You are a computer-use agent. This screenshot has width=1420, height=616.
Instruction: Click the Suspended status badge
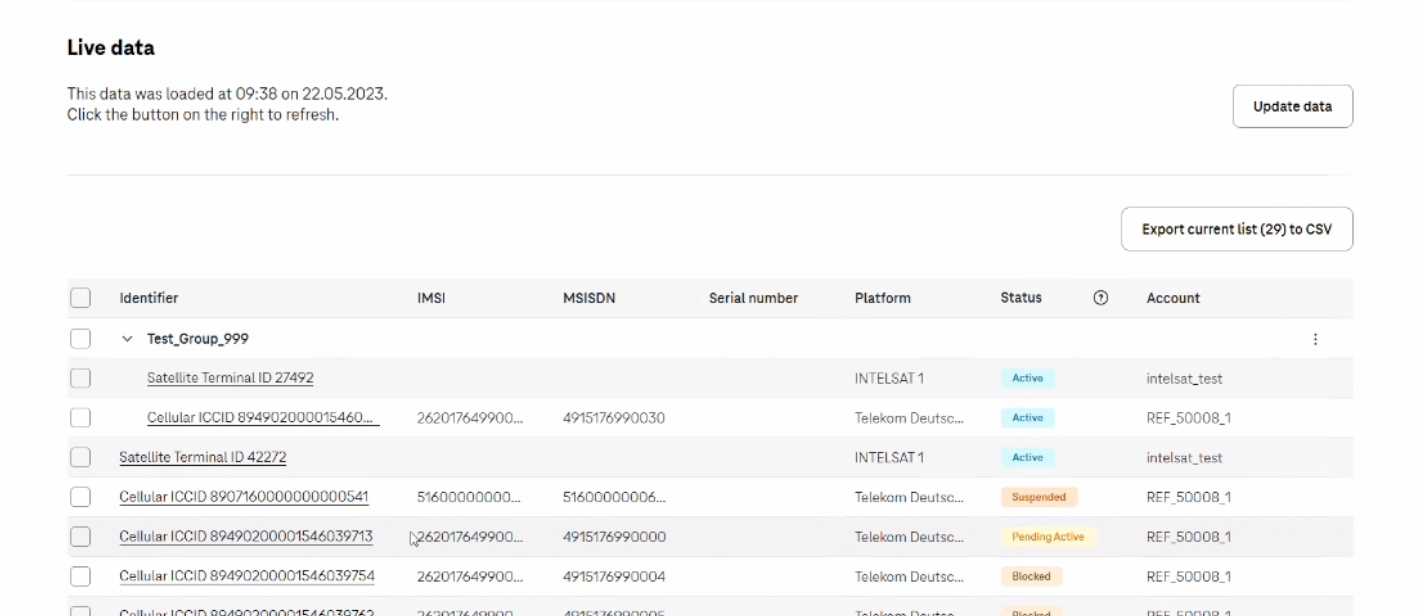1038,497
